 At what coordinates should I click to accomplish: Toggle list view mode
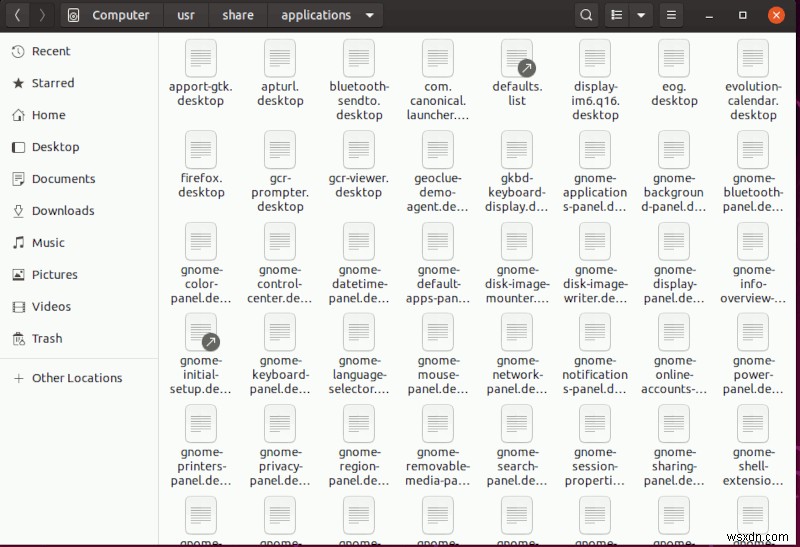coord(617,15)
